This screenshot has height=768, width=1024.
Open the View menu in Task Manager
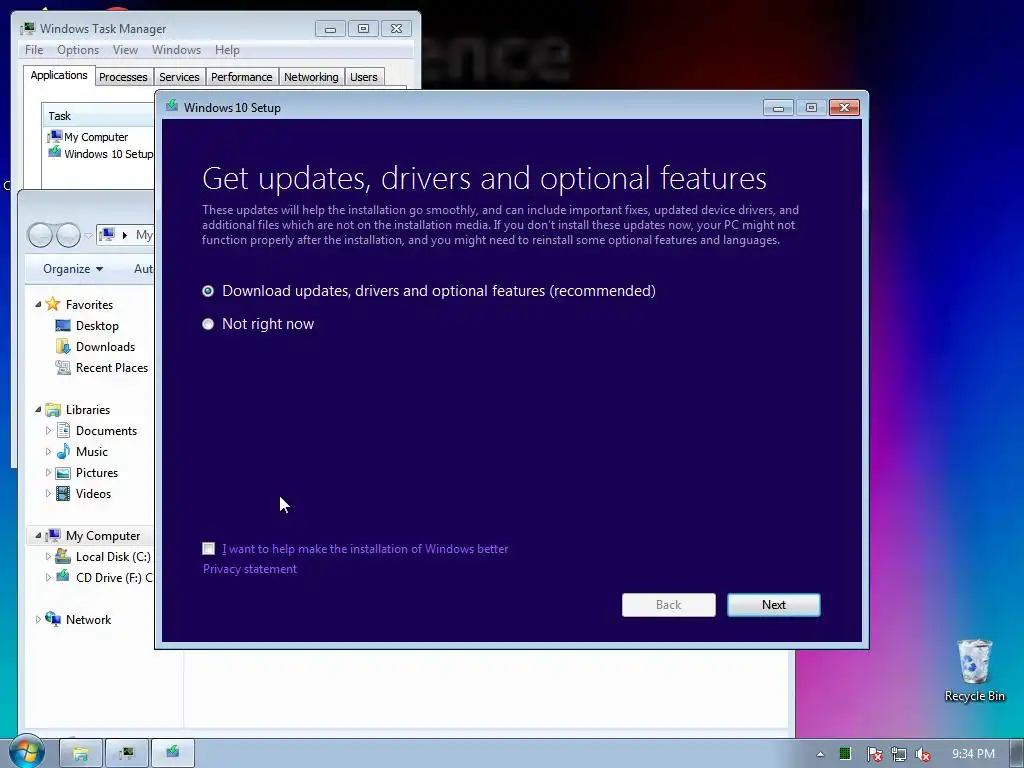point(125,50)
